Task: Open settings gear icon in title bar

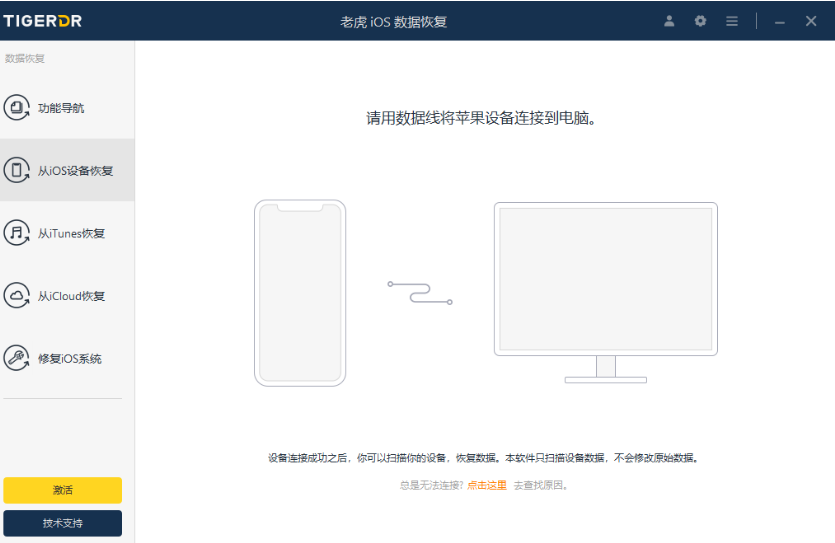Action: pyautogui.click(x=700, y=21)
